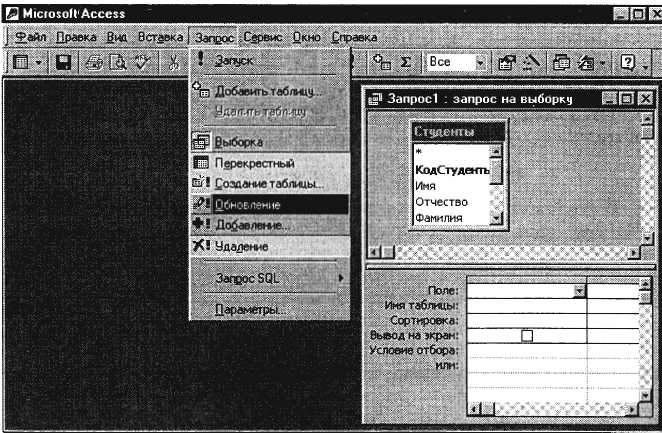This screenshot has width=662, height=433.
Task: Click the Условие отбора cell in first column
Action: (x=526, y=350)
